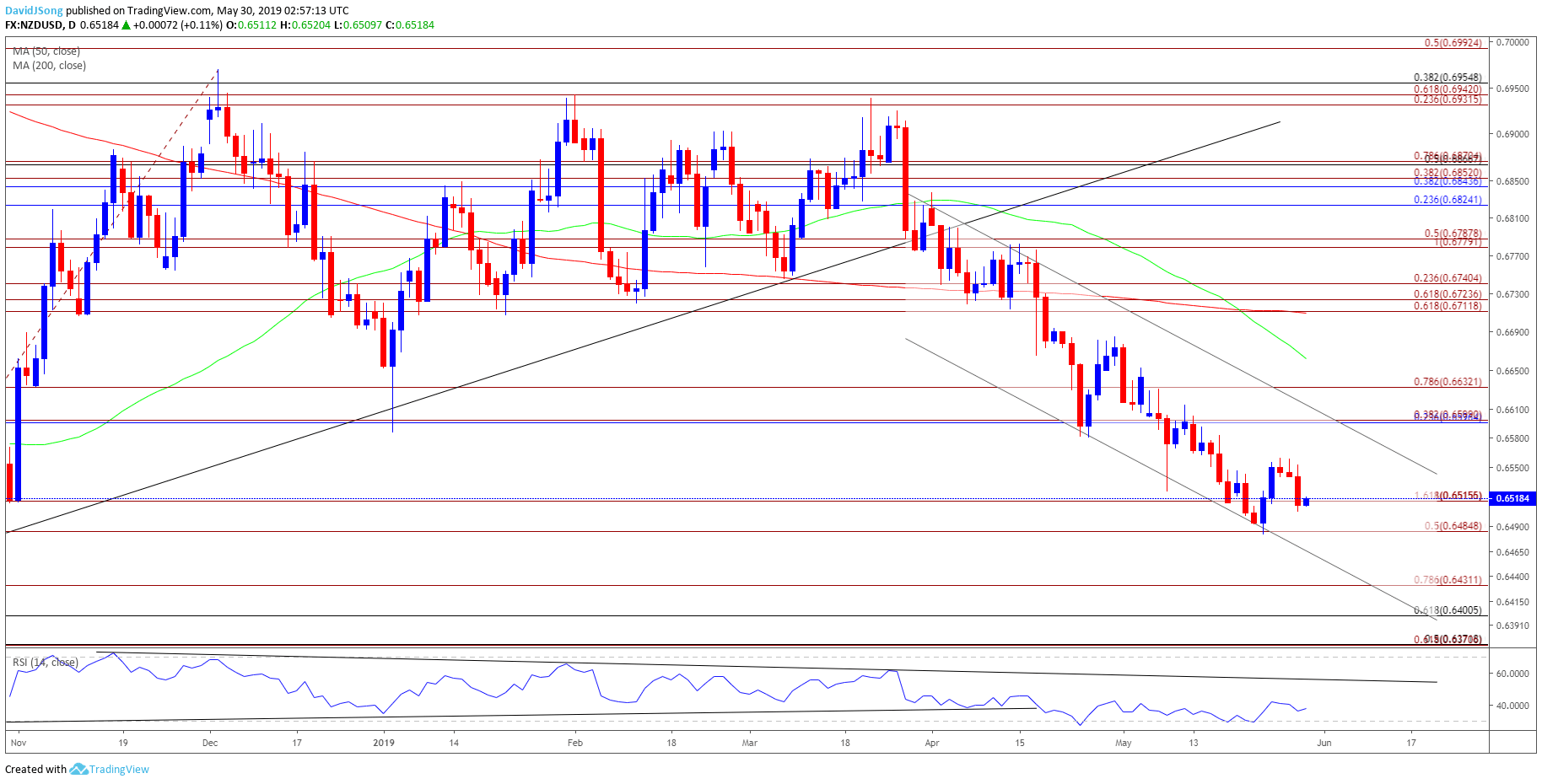Click the FX:NZDUSD symbol label
This screenshot has width=1542, height=784.
pyautogui.click(x=35, y=24)
